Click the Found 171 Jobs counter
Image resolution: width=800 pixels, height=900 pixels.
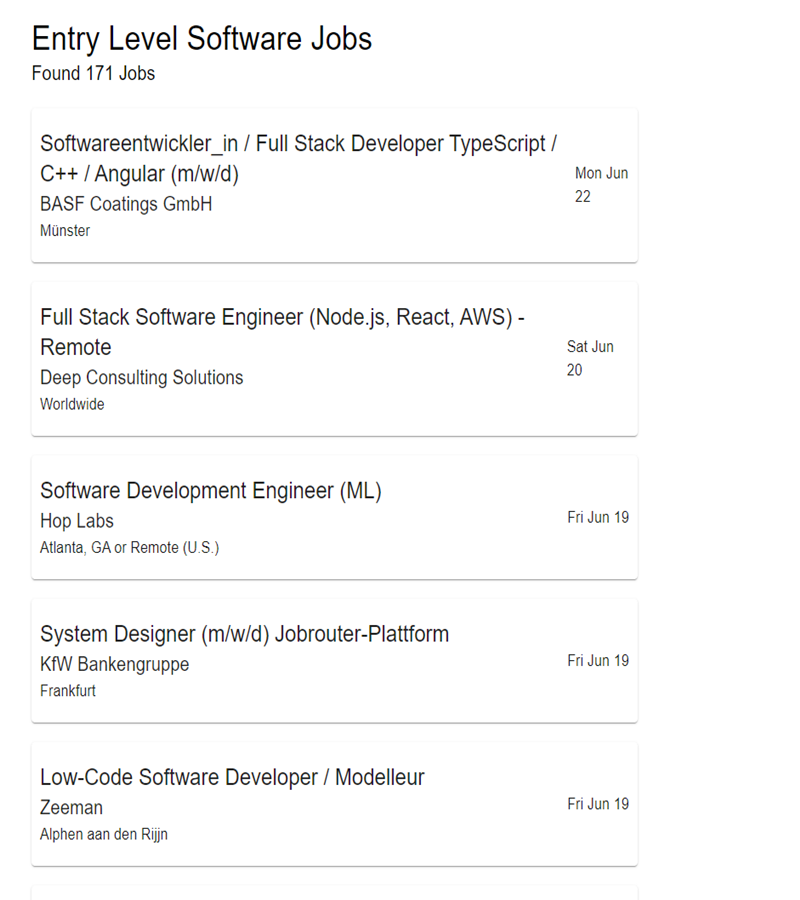[93, 72]
